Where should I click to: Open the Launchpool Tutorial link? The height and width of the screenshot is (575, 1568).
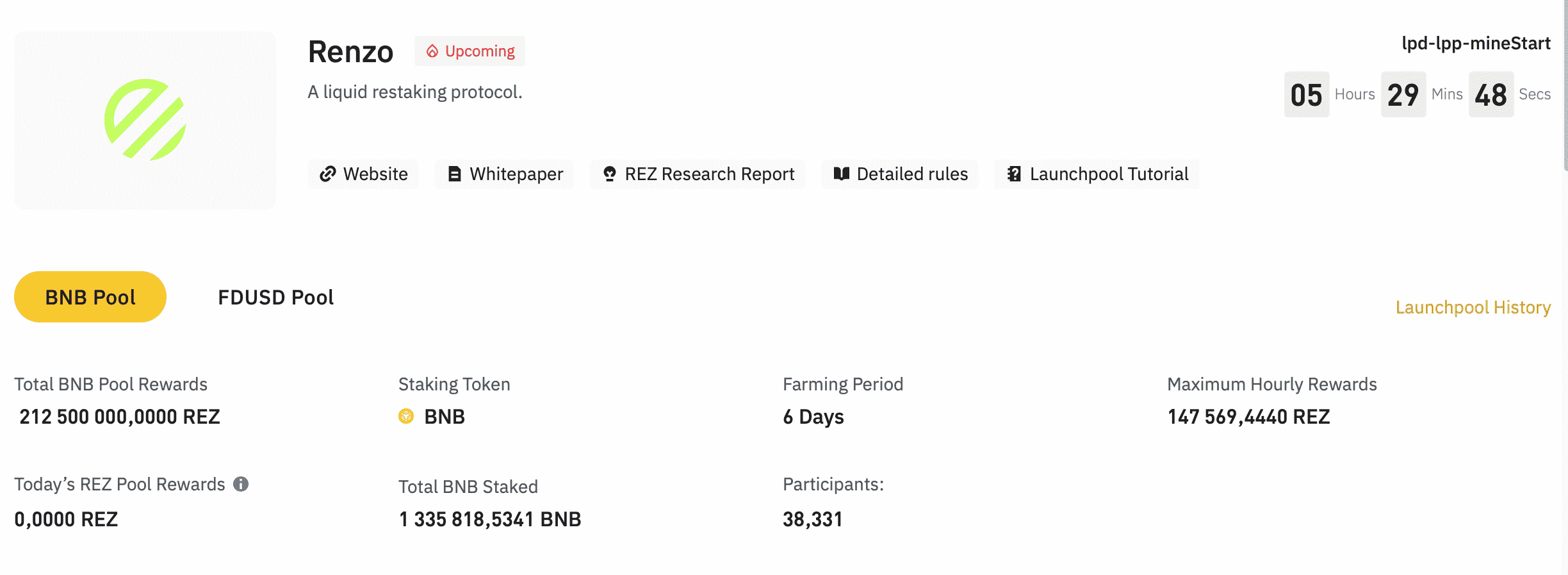tap(1109, 174)
